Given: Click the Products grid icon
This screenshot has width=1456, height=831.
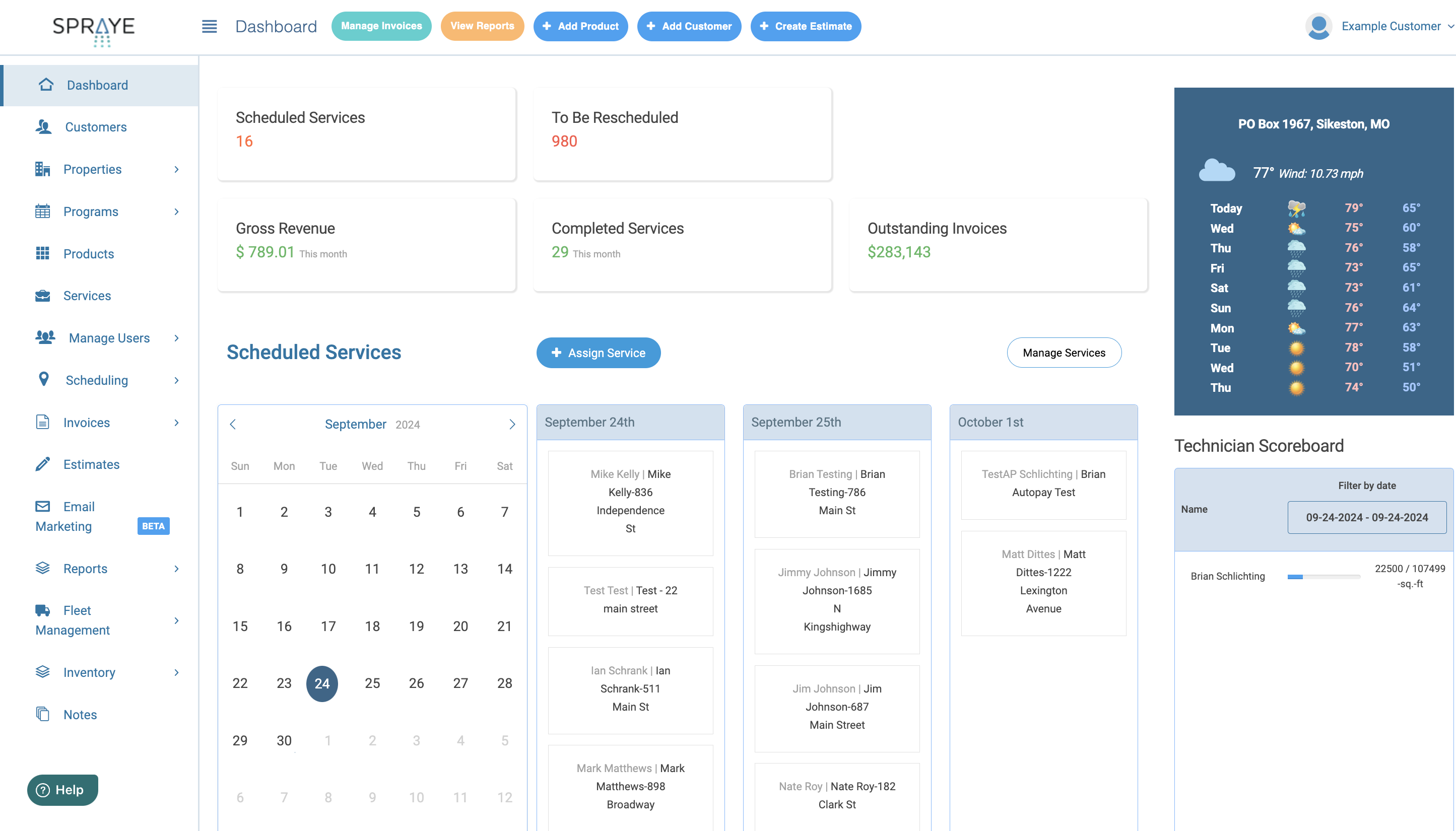Looking at the screenshot, I should click(x=43, y=253).
